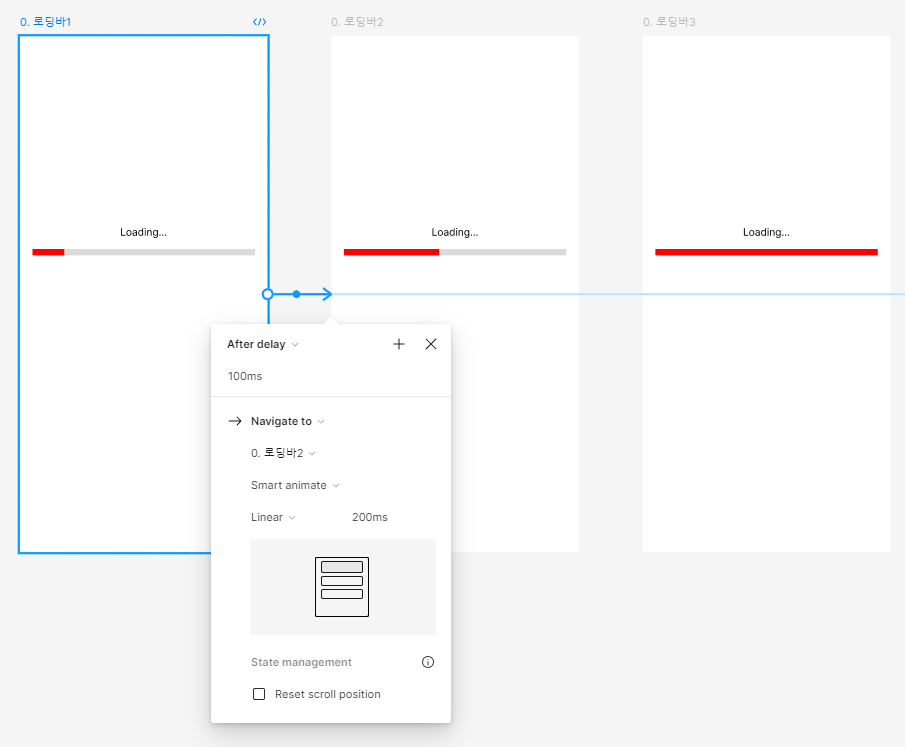This screenshot has width=905, height=747.
Task: Open the After delay trigger dropdown
Action: click(x=263, y=344)
